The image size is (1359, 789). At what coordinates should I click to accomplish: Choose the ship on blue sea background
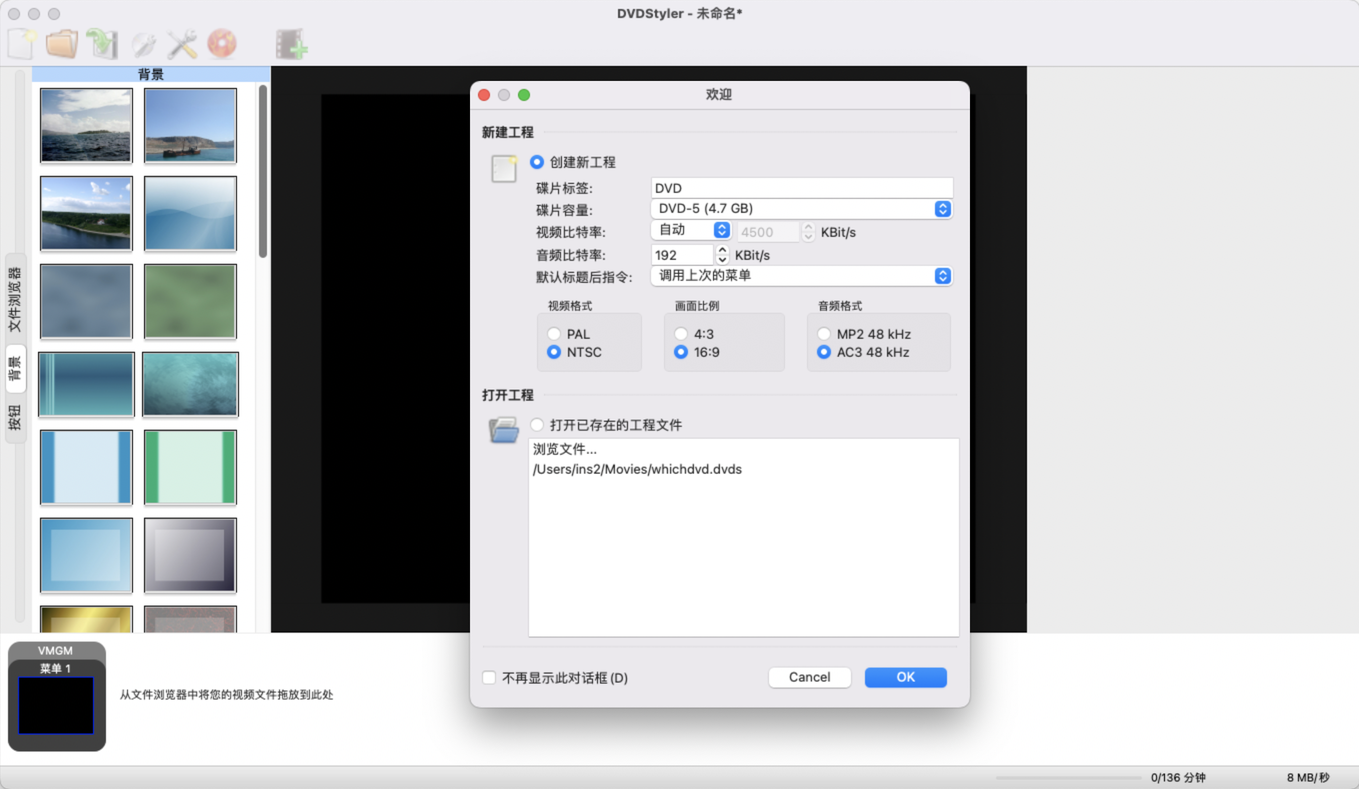point(190,125)
